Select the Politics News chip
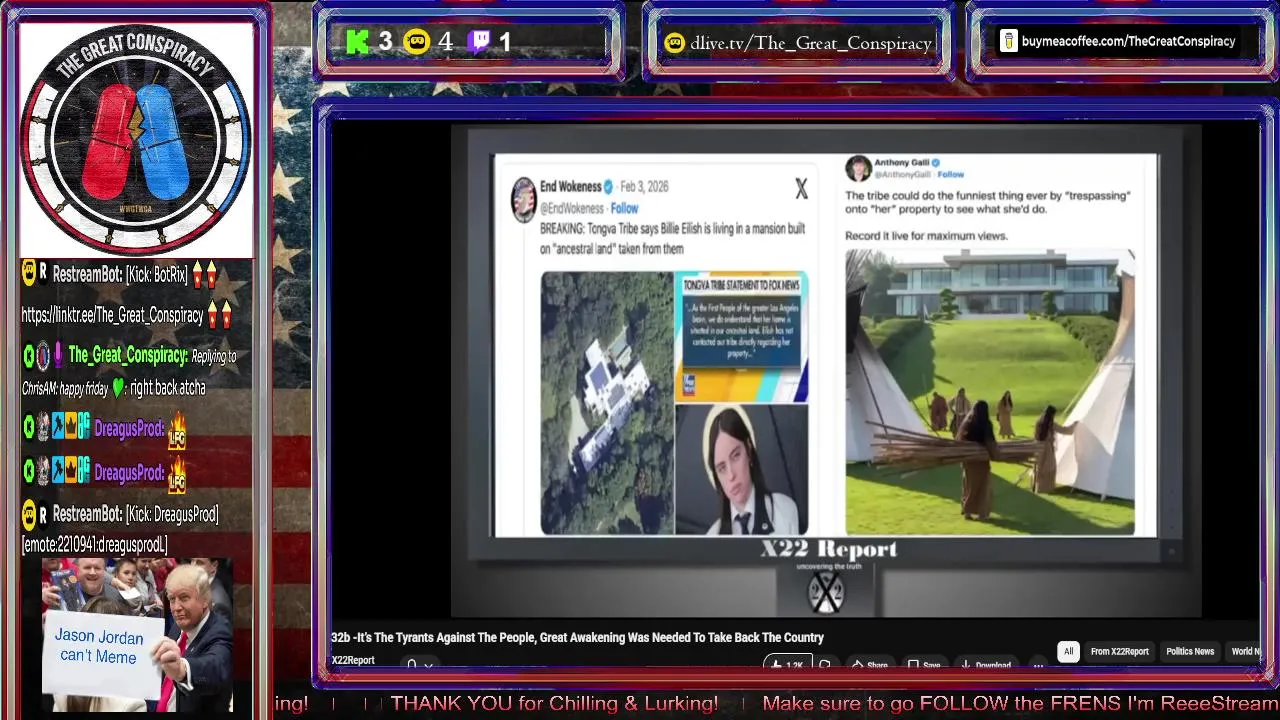The image size is (1280, 720). (1190, 651)
